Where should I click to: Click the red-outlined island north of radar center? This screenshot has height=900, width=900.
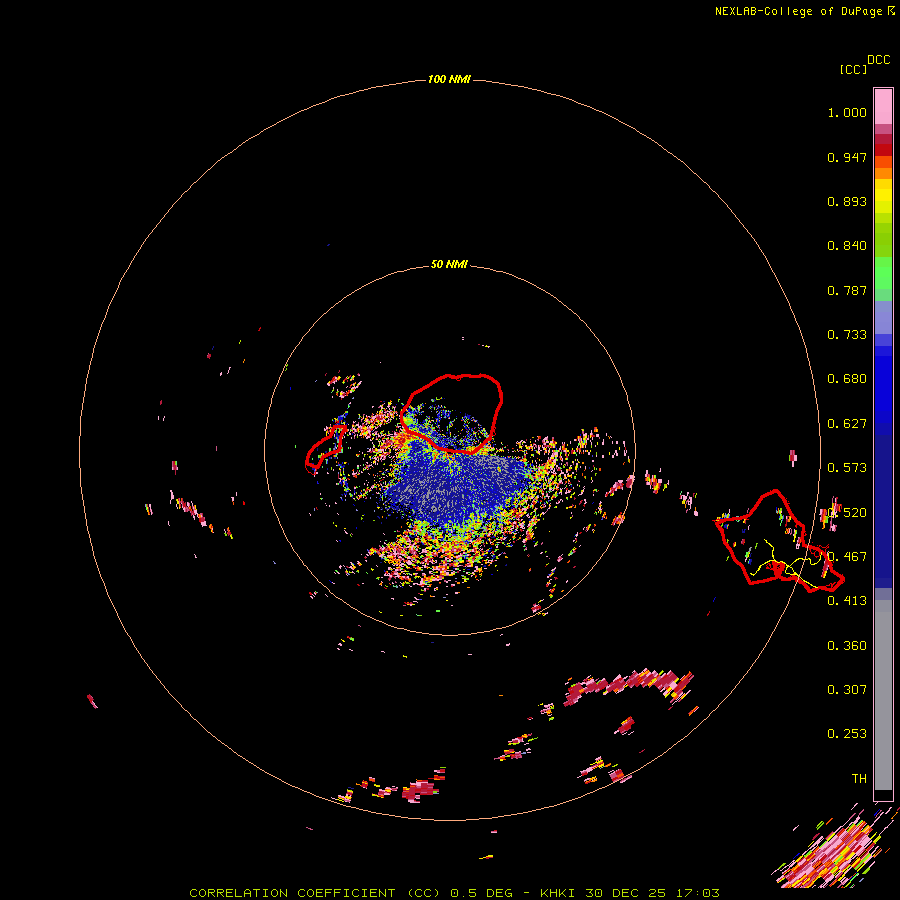pos(452,413)
